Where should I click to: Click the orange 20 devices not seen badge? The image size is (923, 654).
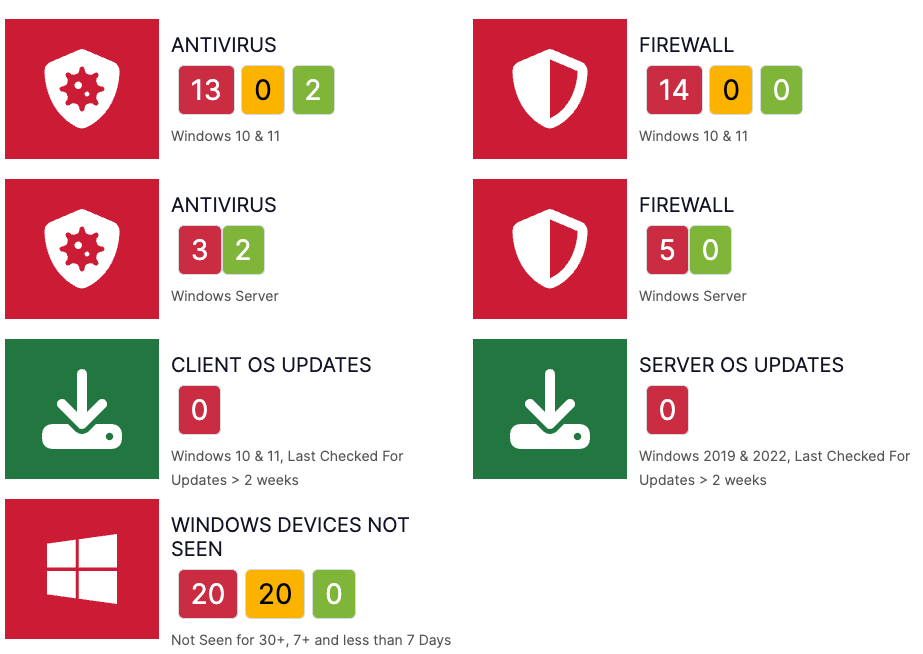click(x=275, y=594)
